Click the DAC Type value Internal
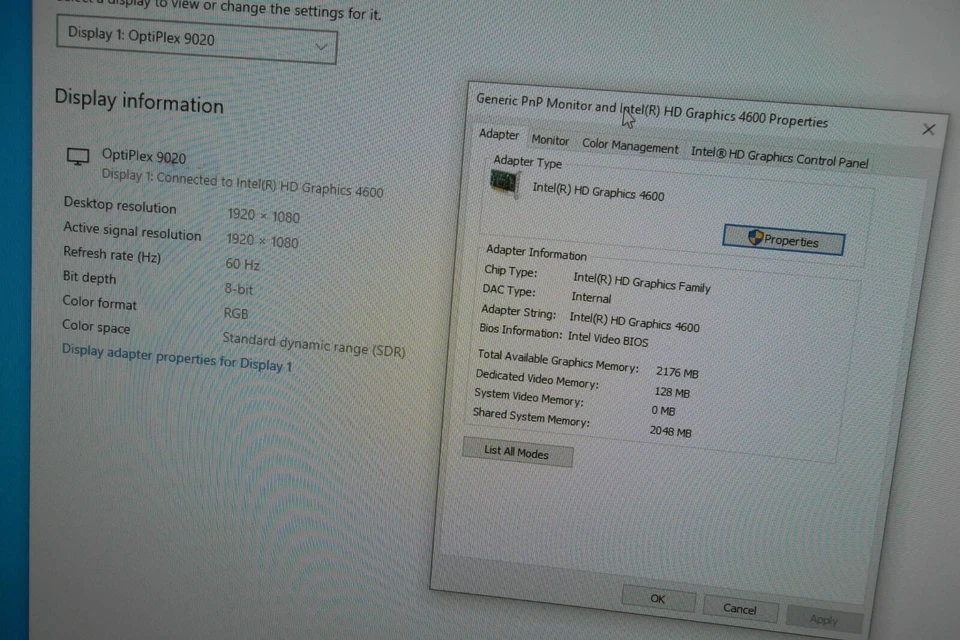960x640 pixels. [x=591, y=297]
